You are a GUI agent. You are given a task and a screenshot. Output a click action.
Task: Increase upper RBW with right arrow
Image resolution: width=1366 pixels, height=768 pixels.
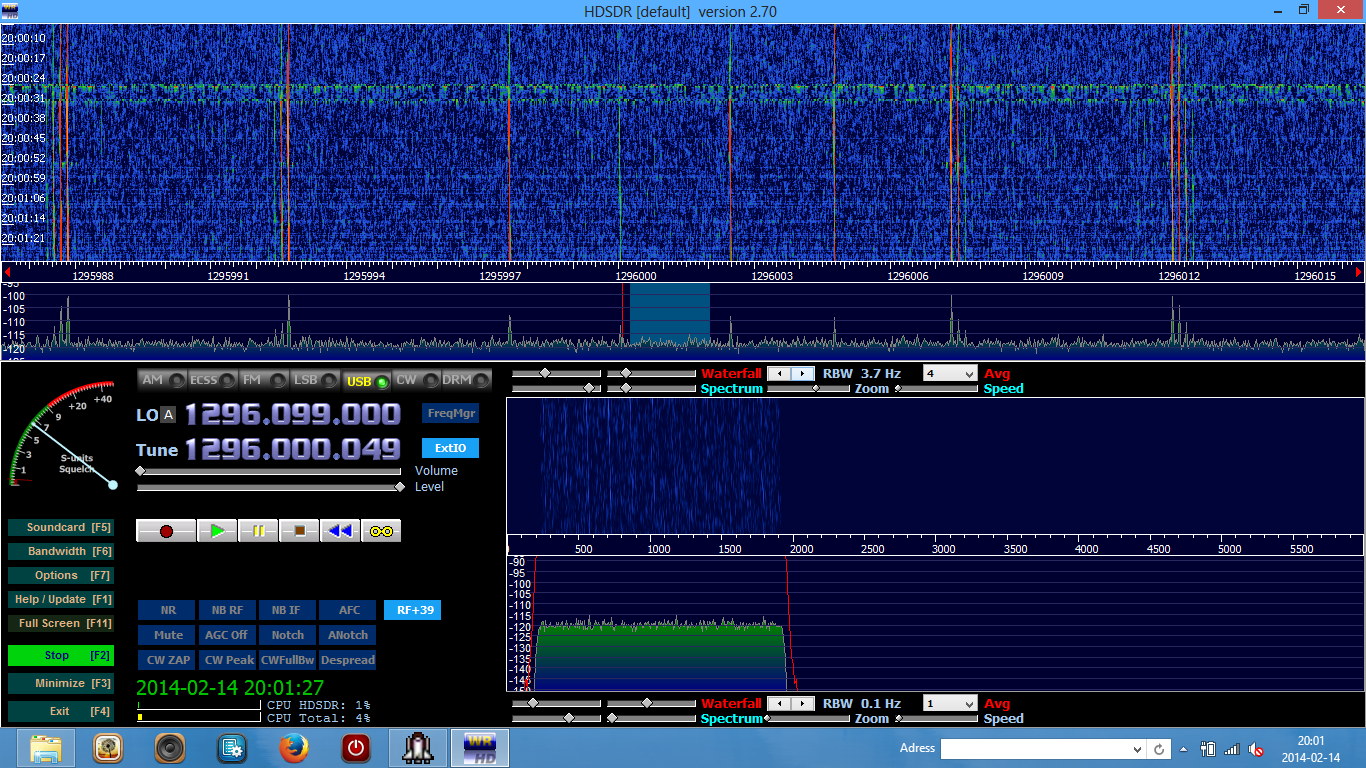pyautogui.click(x=803, y=374)
